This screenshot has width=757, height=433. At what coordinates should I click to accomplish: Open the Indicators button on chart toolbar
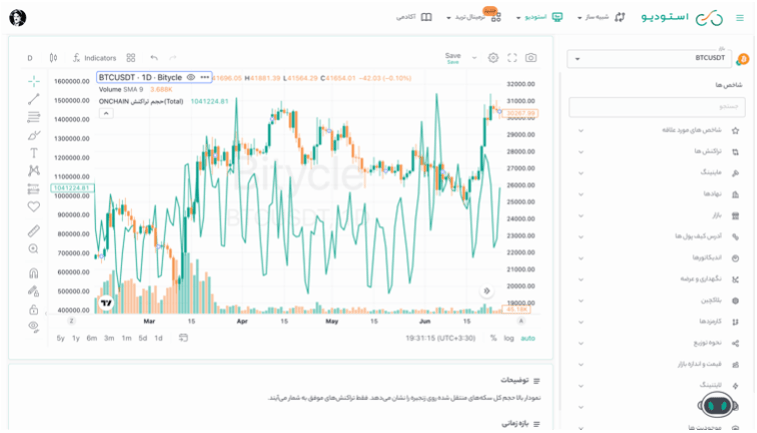pos(95,58)
